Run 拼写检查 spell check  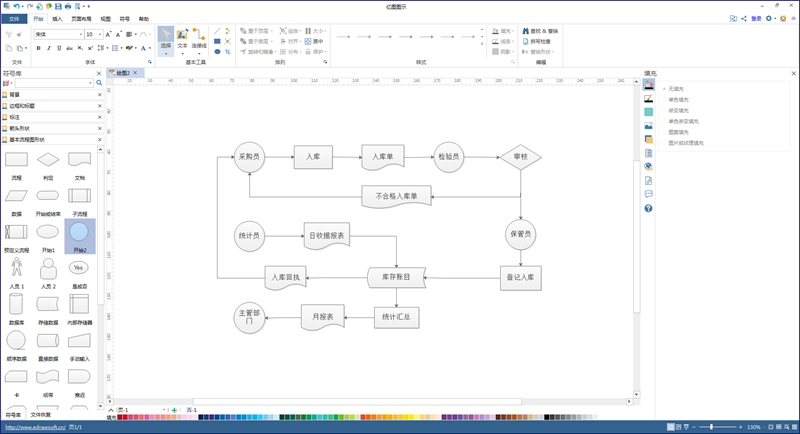(537, 41)
